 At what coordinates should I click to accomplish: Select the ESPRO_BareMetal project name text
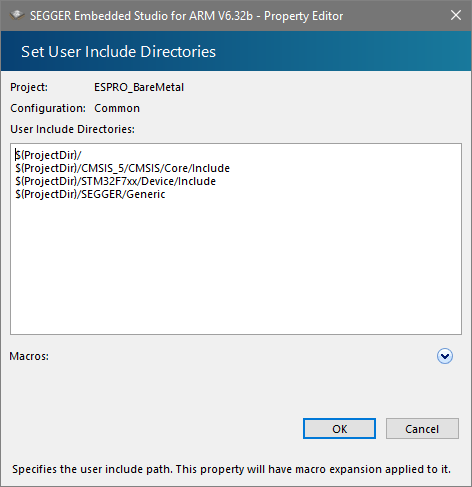139,87
